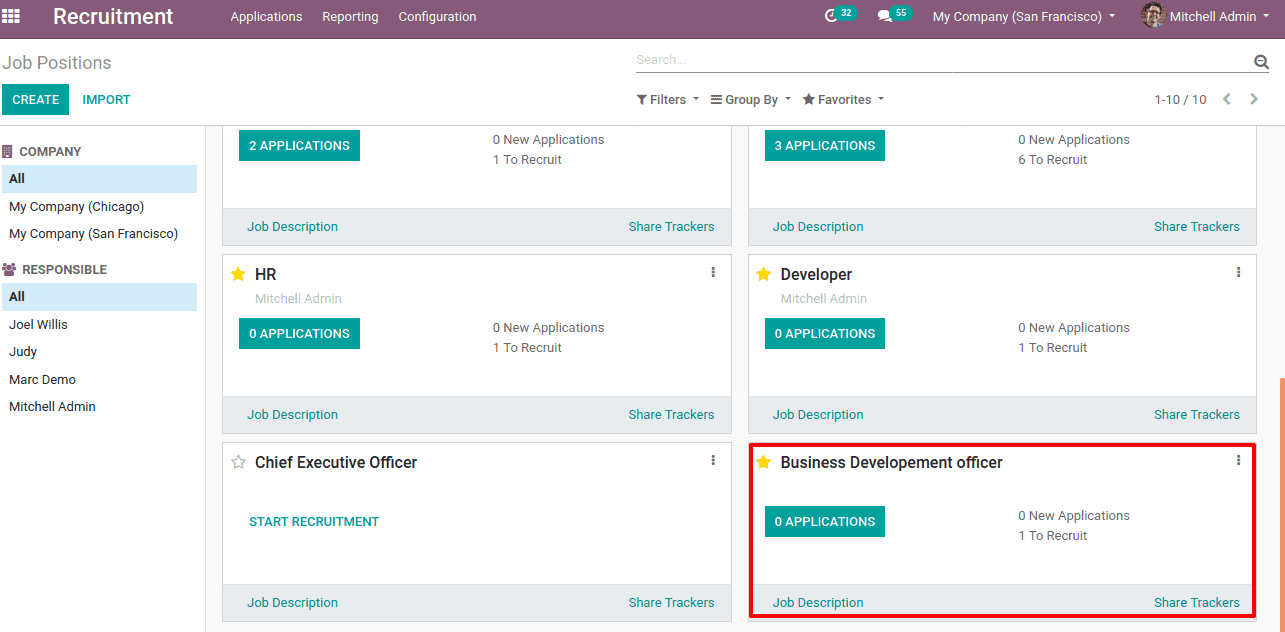Click the CREATE button
Image resolution: width=1285 pixels, height=632 pixels.
(x=36, y=99)
